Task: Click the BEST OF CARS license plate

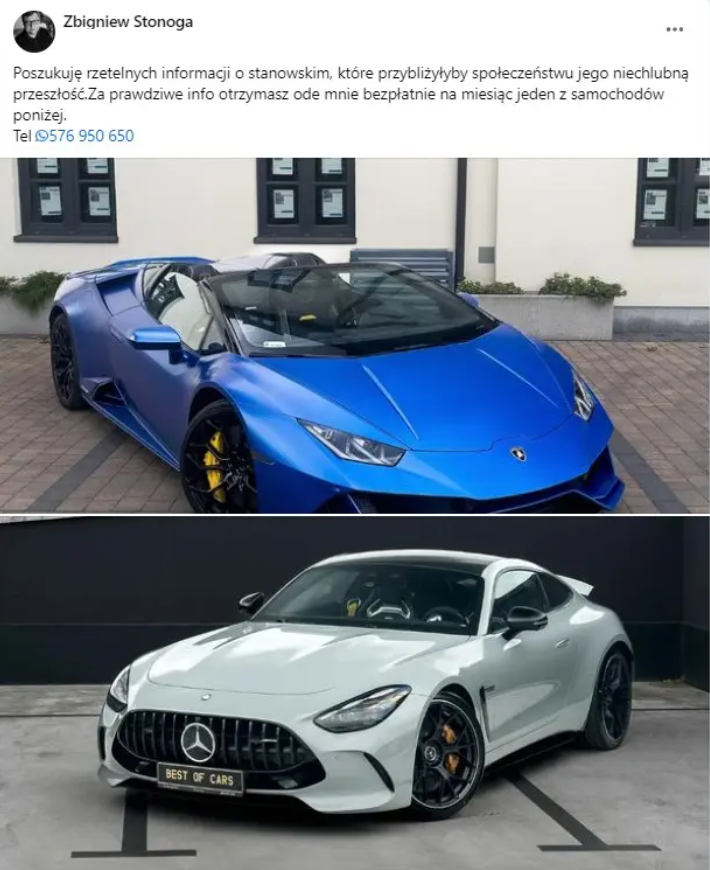Action: 201,777
